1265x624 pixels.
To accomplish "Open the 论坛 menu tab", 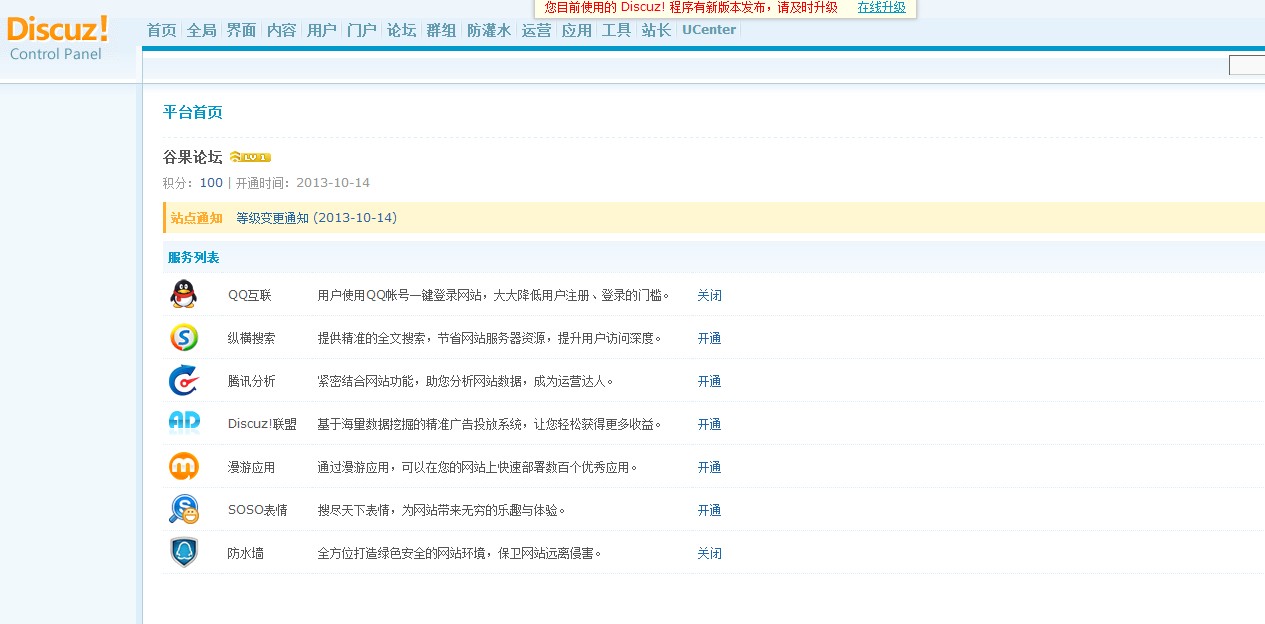I will click(x=401, y=30).
